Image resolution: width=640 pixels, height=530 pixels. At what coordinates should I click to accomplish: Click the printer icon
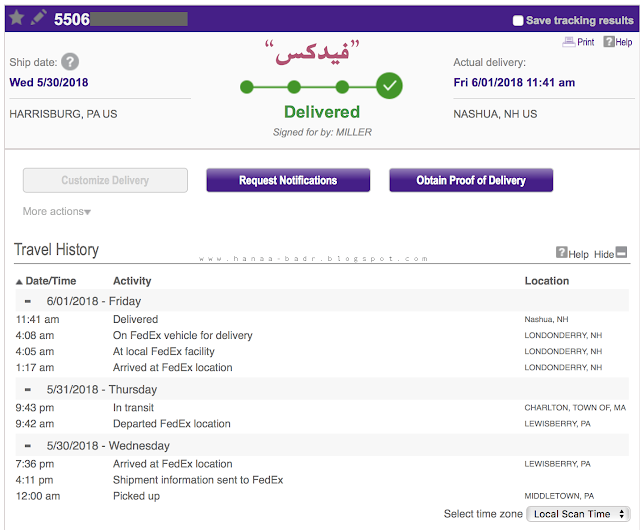[x=569, y=42]
